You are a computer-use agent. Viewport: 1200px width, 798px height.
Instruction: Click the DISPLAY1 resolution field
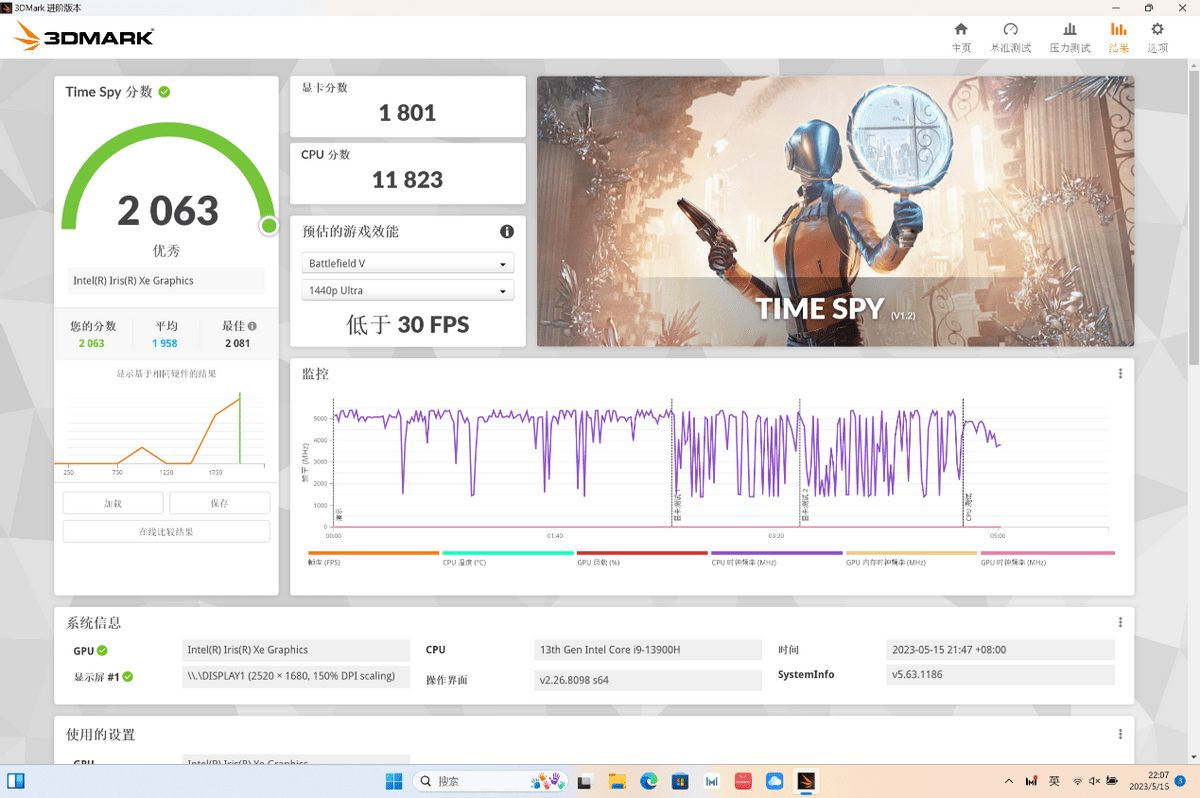click(x=296, y=676)
